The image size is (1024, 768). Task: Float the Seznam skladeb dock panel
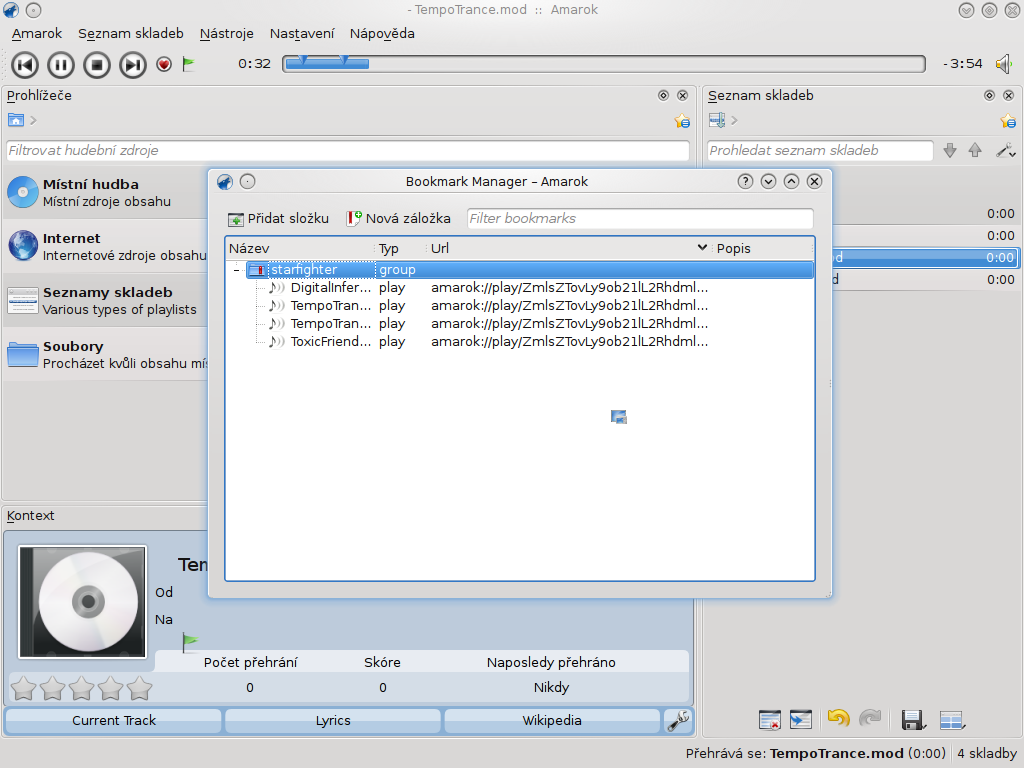989,95
